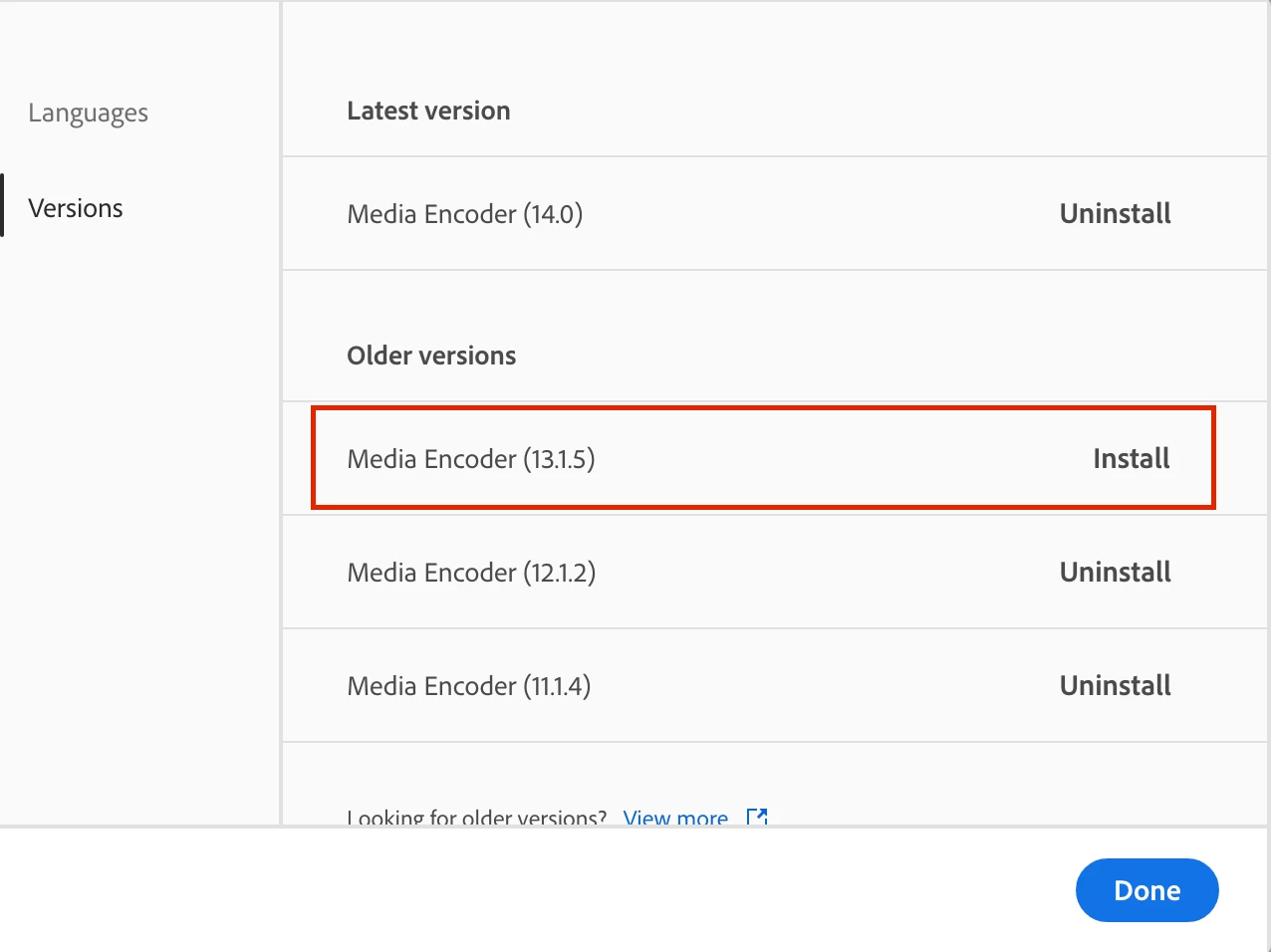Uninstall Media Encoder (14.0)
Viewport: 1271px width, 952px height.
(1115, 213)
